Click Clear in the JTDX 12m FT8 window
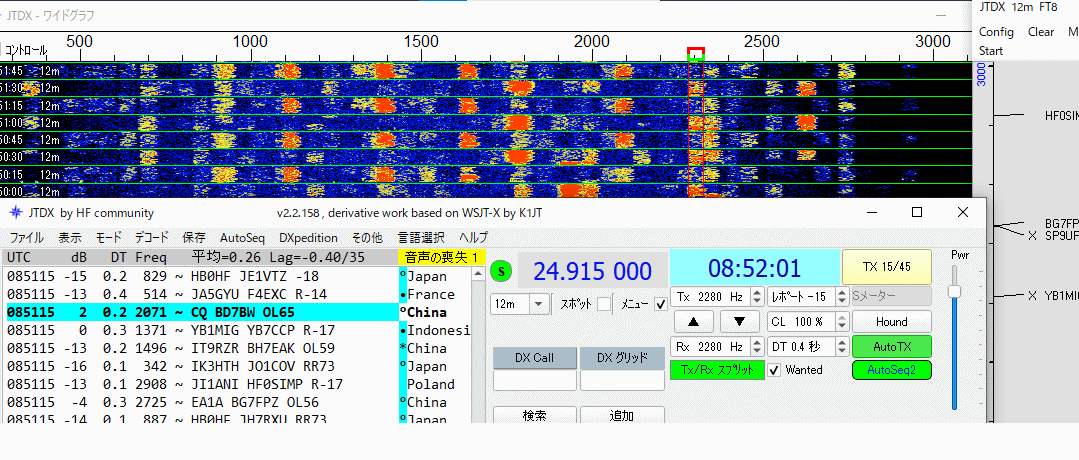 tap(1040, 32)
